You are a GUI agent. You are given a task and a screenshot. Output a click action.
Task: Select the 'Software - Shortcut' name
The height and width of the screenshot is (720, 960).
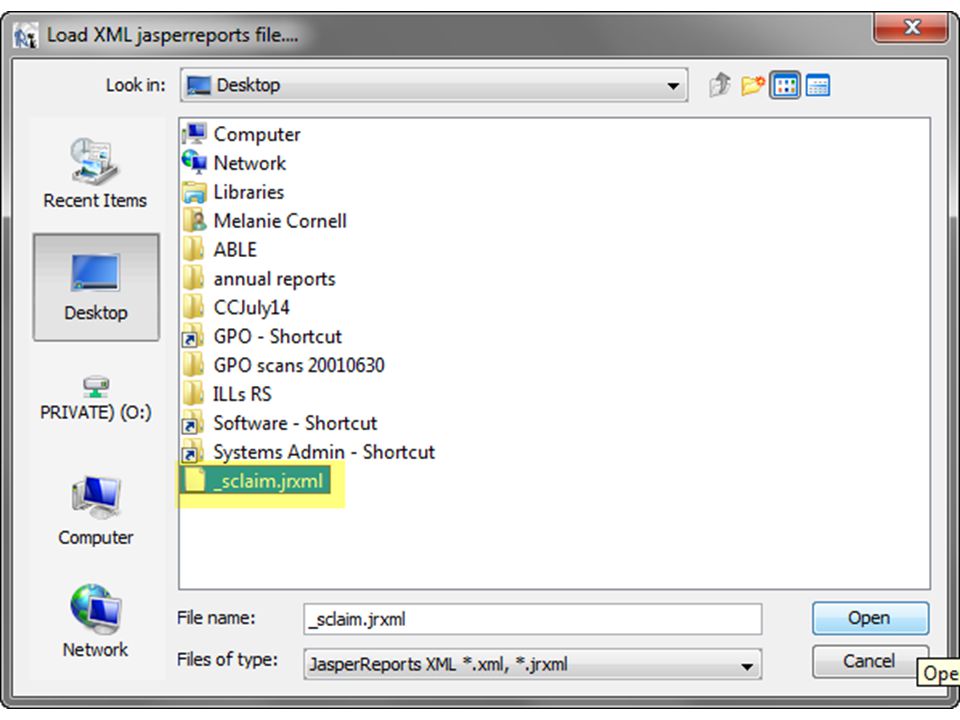(x=295, y=423)
